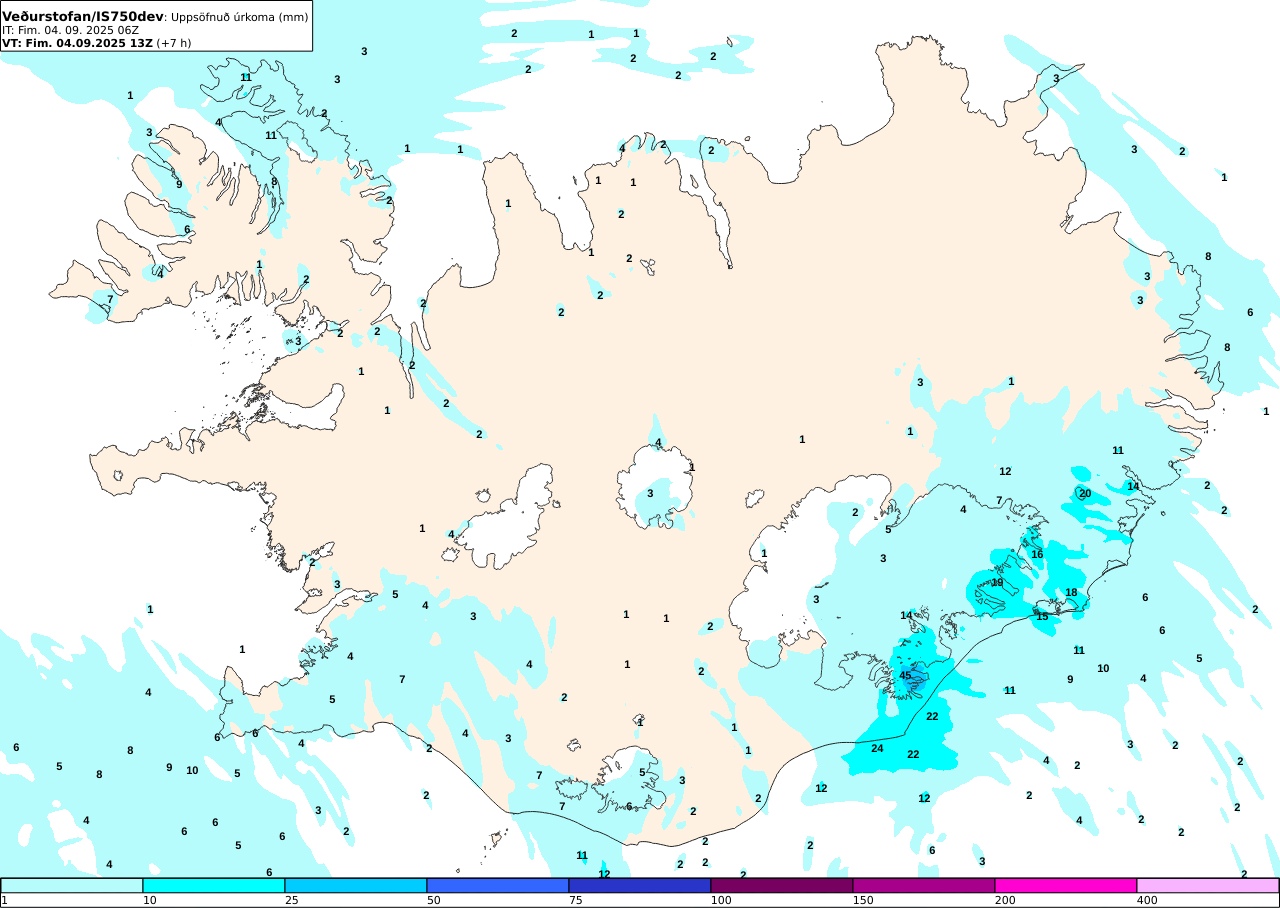Click the 1–10 mm light cyan legend swatch
Screen dimensions: 1280x908
[x=72, y=885]
